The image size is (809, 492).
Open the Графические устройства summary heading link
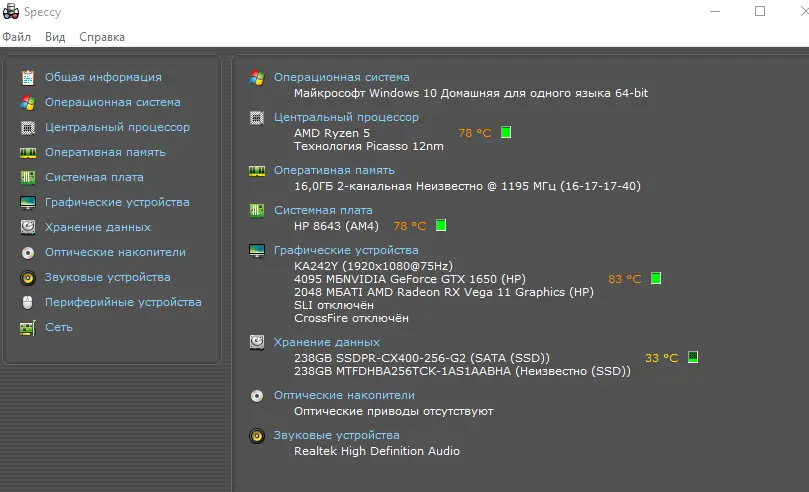[x=346, y=250]
